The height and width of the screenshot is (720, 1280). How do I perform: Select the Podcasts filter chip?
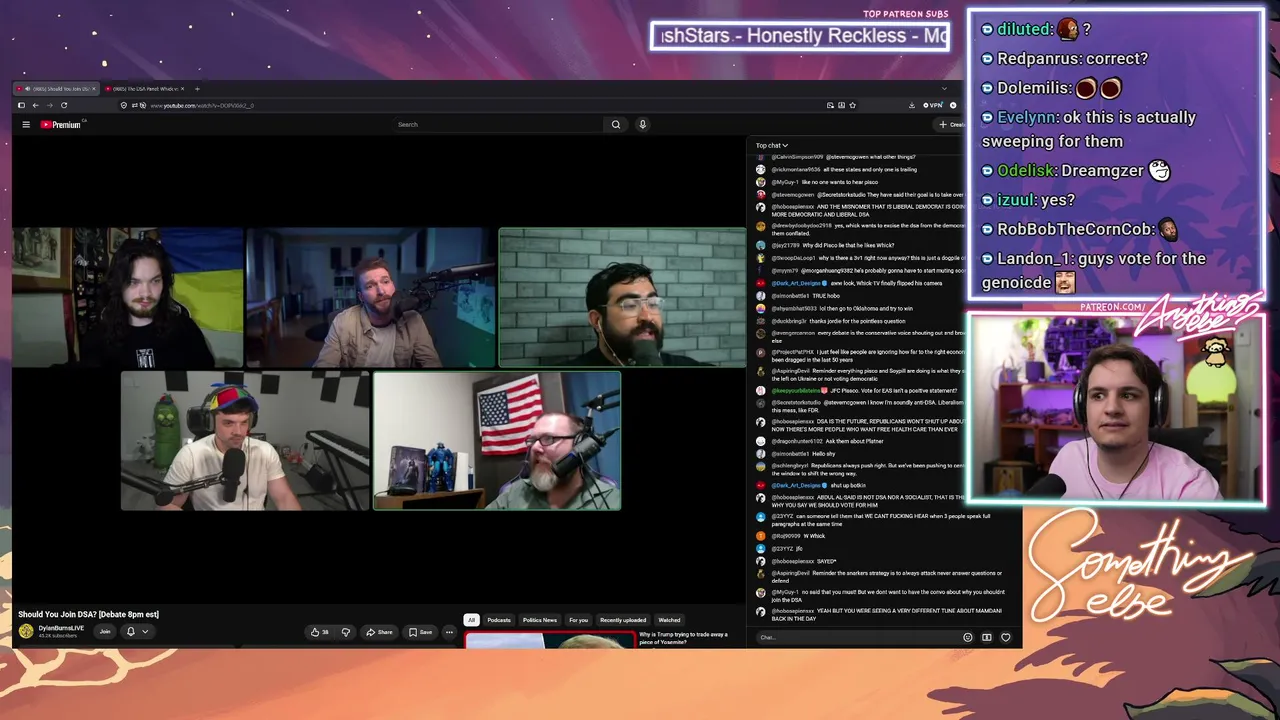click(499, 620)
